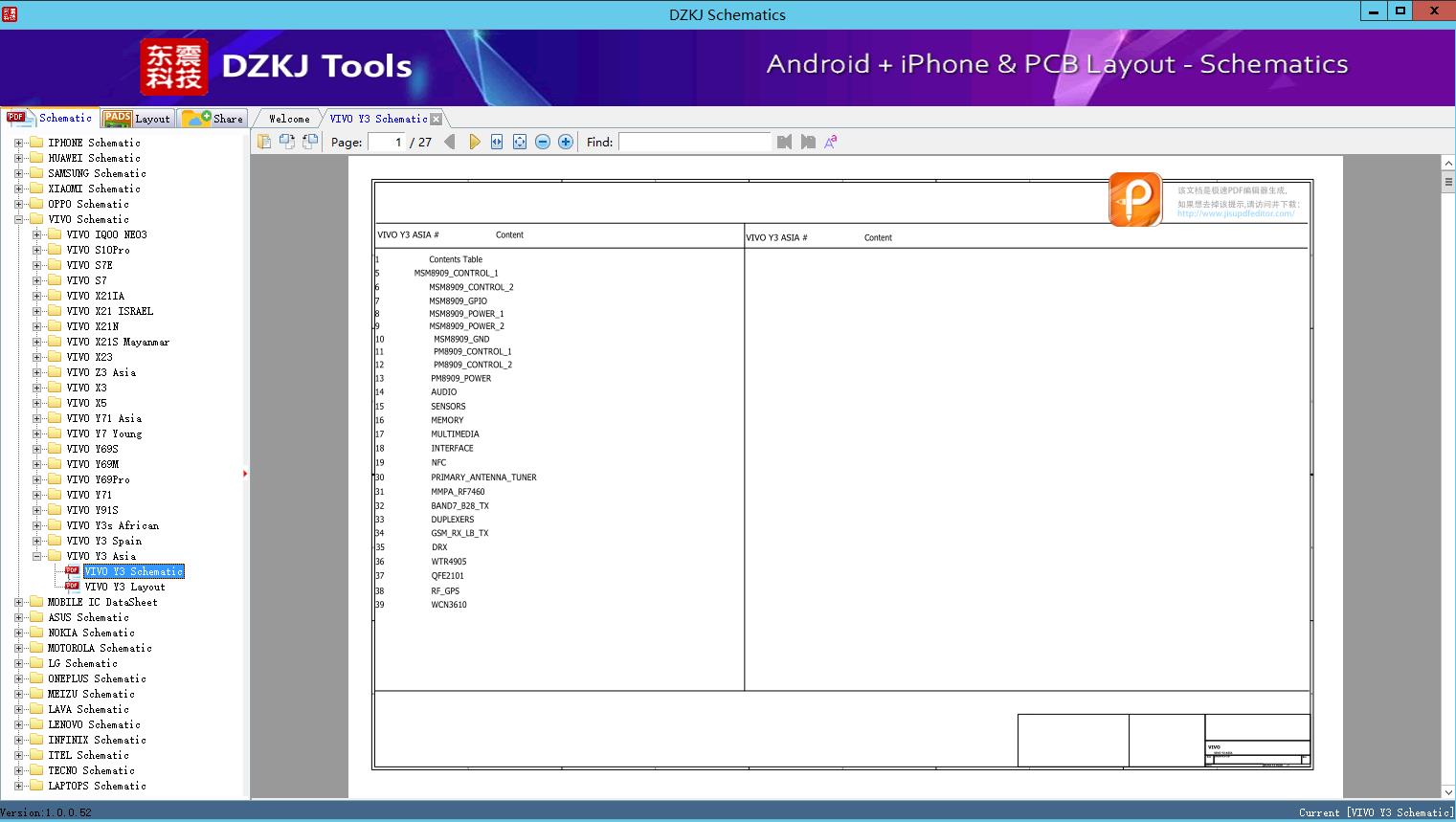Expand the VIVO X21S Mayanmar node
The height and width of the screenshot is (822, 1456).
(36, 342)
